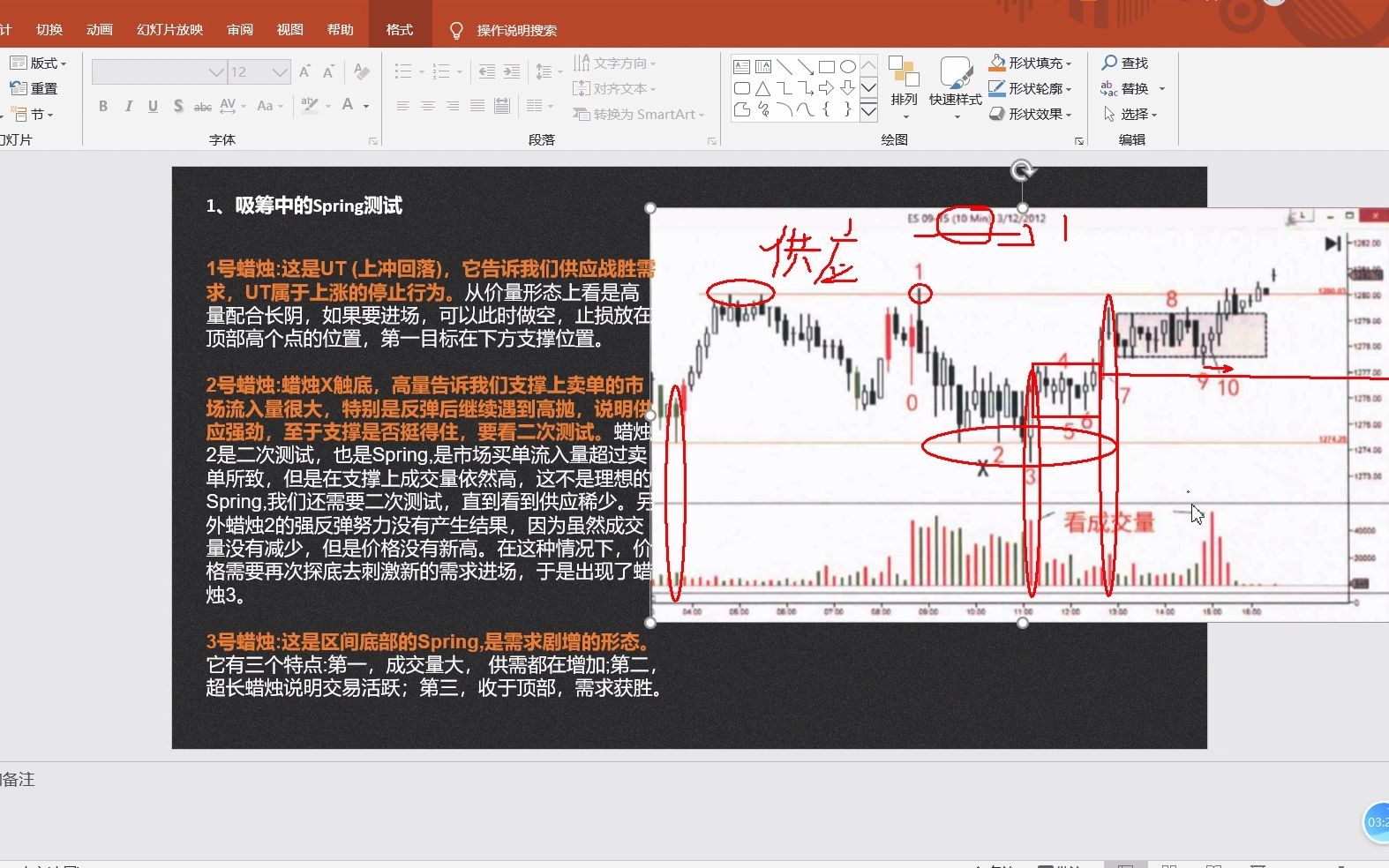Toggle text shadow
Image resolution: width=1389 pixels, height=868 pixels.
[178, 106]
